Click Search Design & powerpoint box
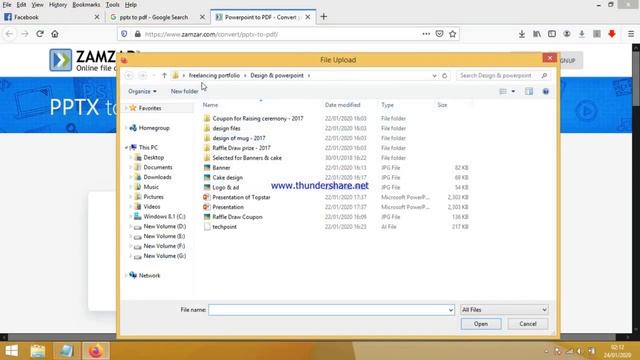This screenshot has width=640, height=360. (503, 76)
